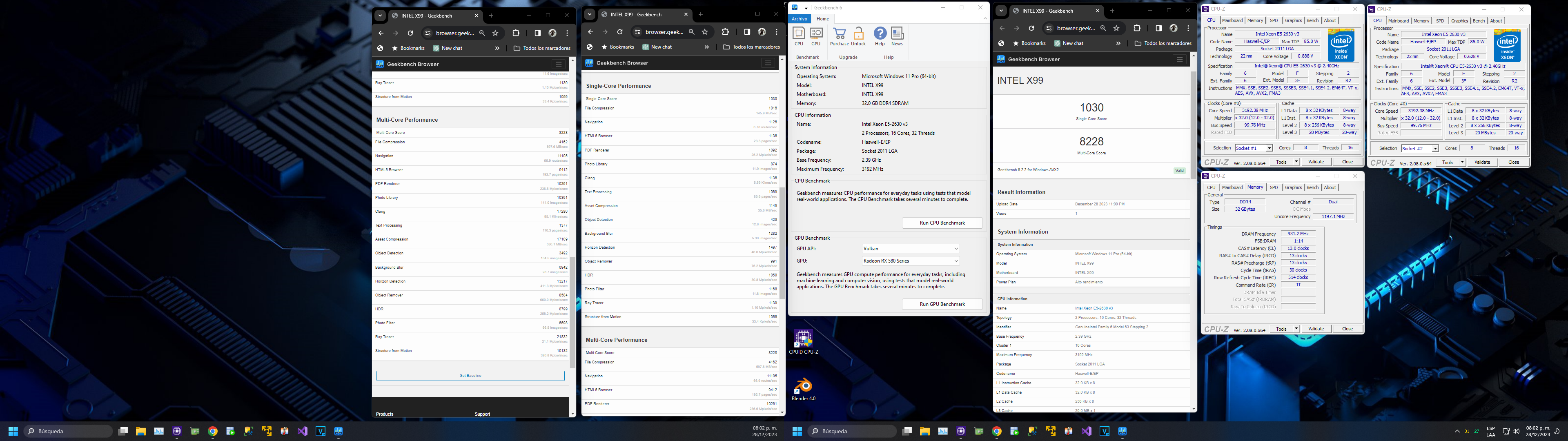Open new tab with plus in leftmost Chrome window
The image size is (1568, 441).
[x=491, y=16]
